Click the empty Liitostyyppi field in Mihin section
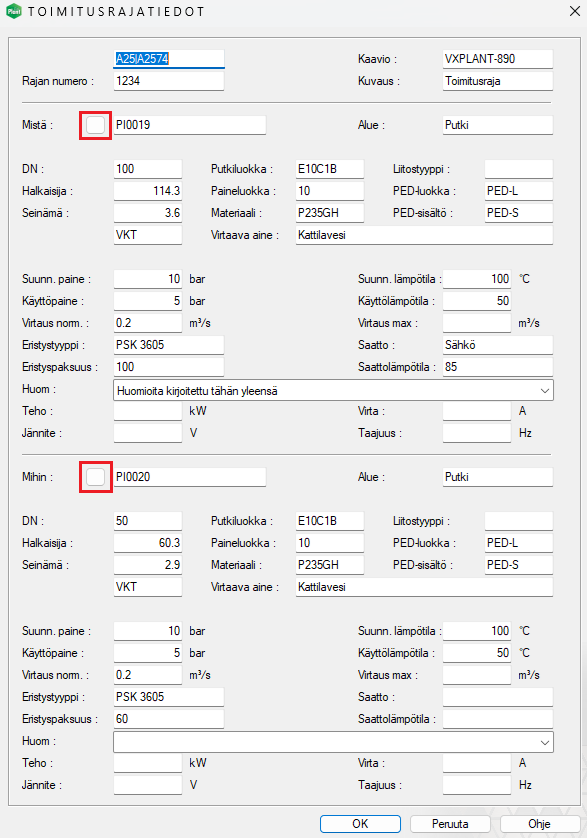587x838 pixels. (x=519, y=521)
